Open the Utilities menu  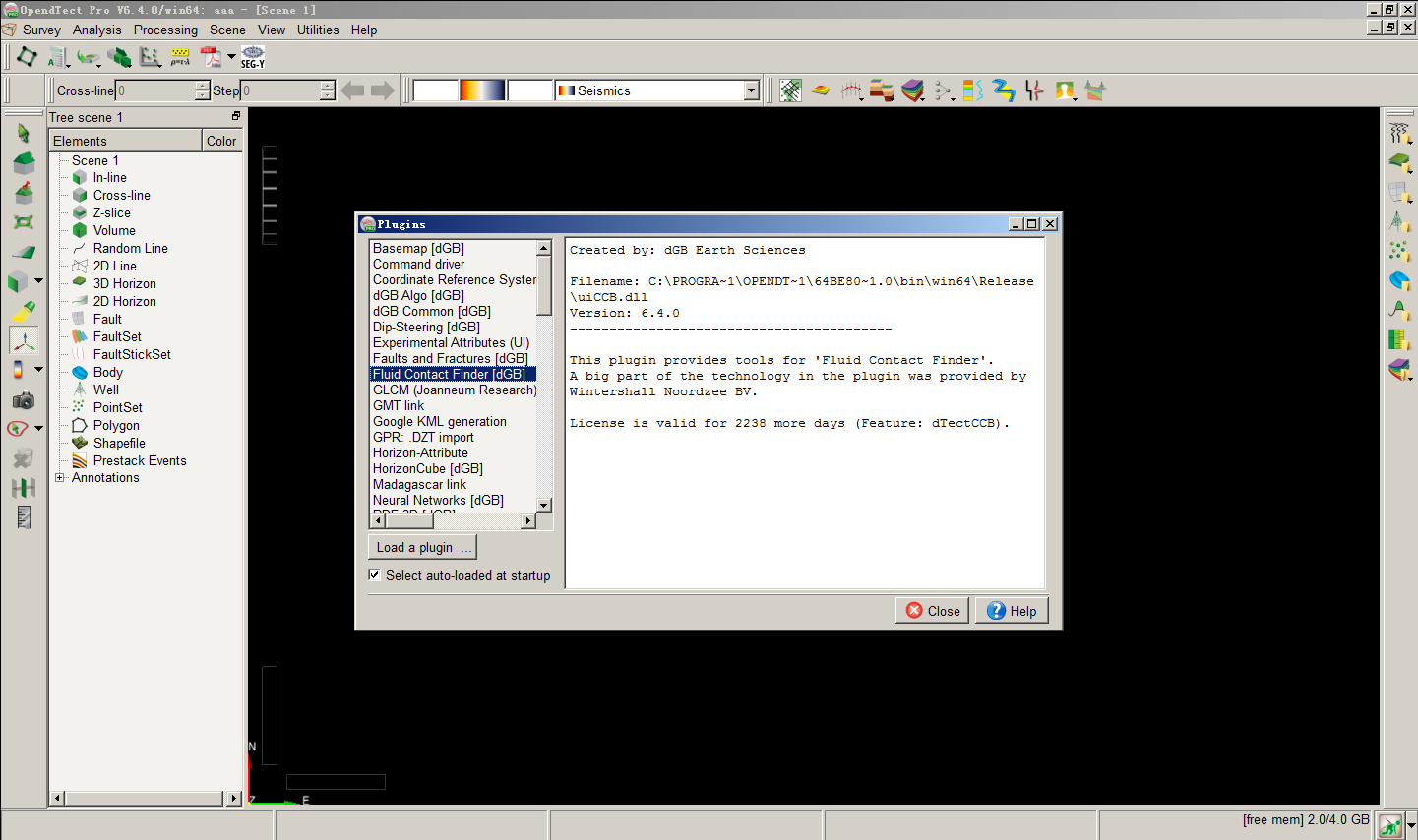(318, 30)
